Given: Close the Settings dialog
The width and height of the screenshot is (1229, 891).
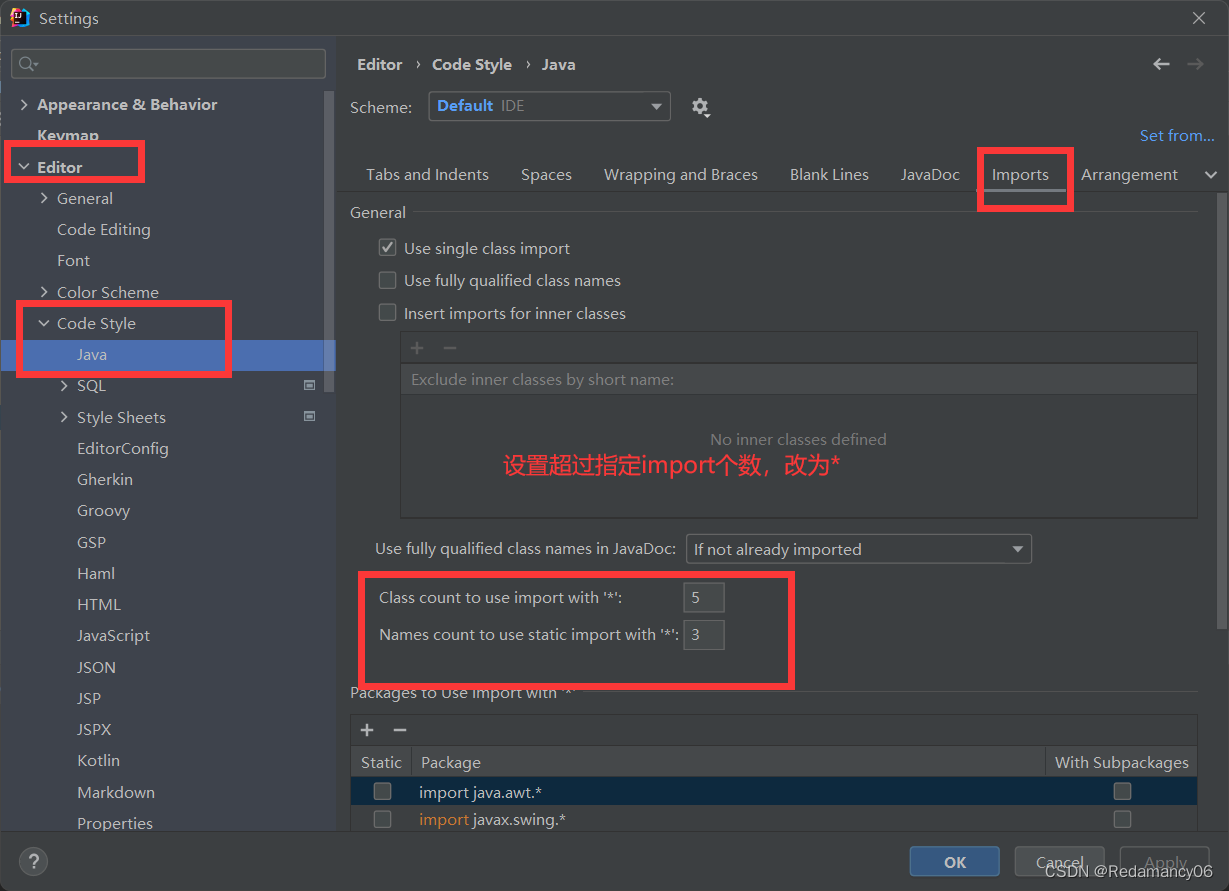Looking at the screenshot, I should tap(1198, 18).
